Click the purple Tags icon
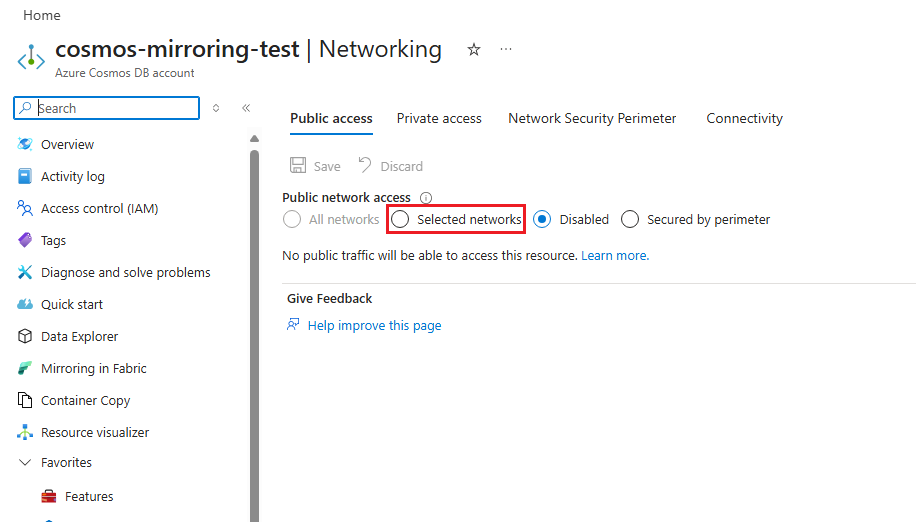The image size is (916, 522). pyautogui.click(x=25, y=240)
